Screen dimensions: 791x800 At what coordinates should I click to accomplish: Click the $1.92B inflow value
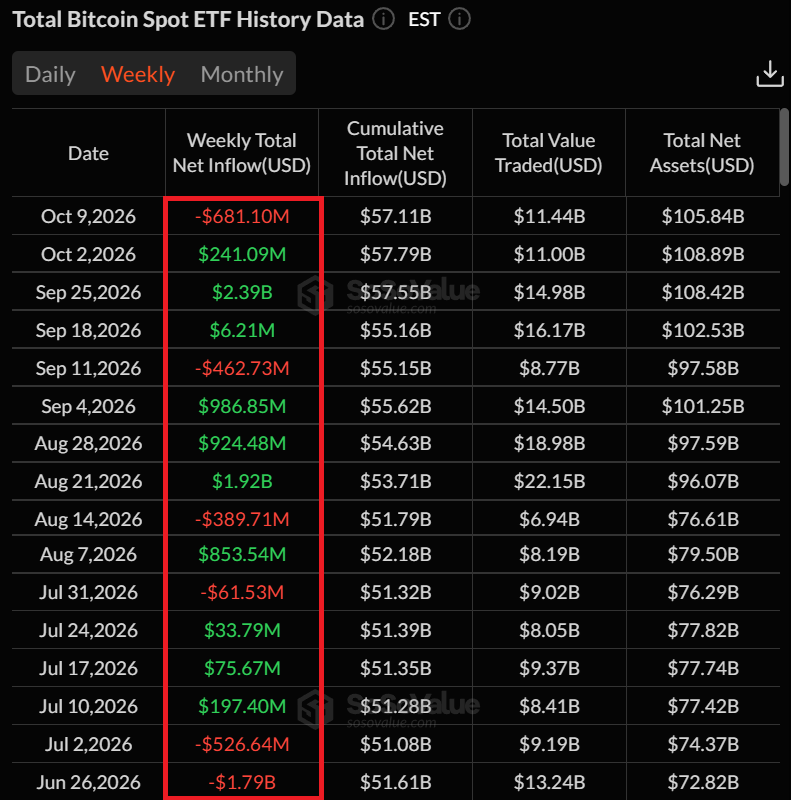pyautogui.click(x=242, y=481)
